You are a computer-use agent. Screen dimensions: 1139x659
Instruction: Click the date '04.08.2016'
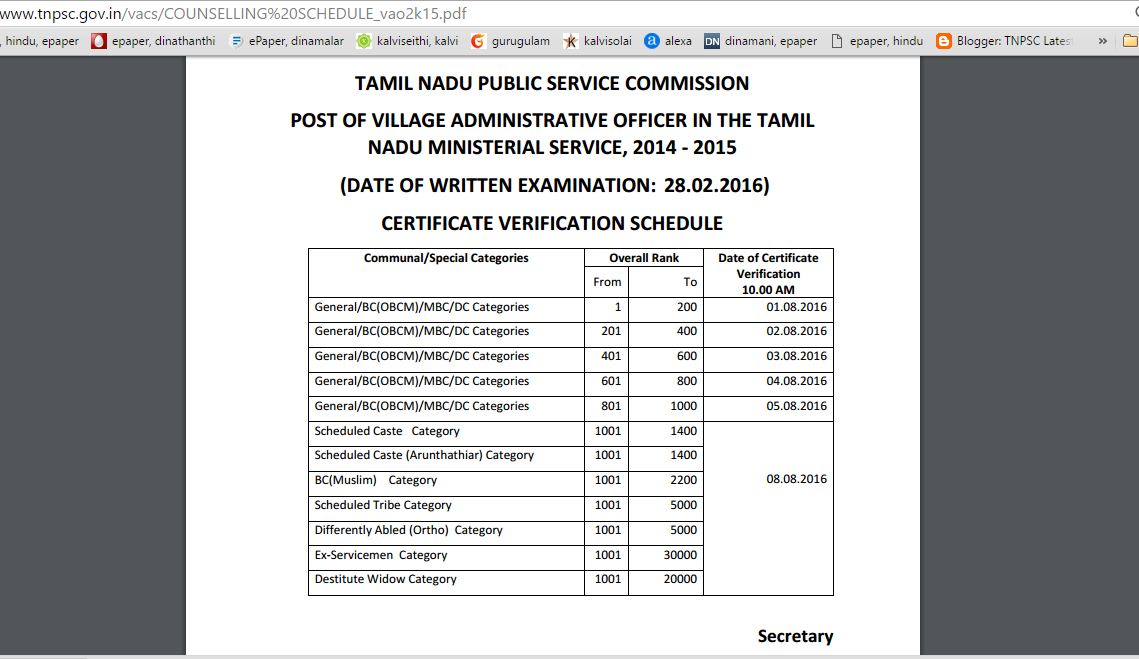coord(796,381)
